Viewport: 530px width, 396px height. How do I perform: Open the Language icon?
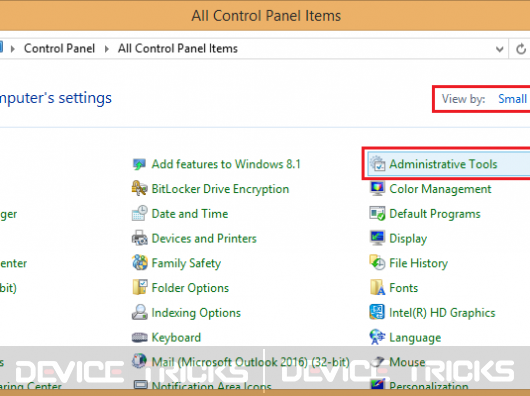(x=377, y=337)
